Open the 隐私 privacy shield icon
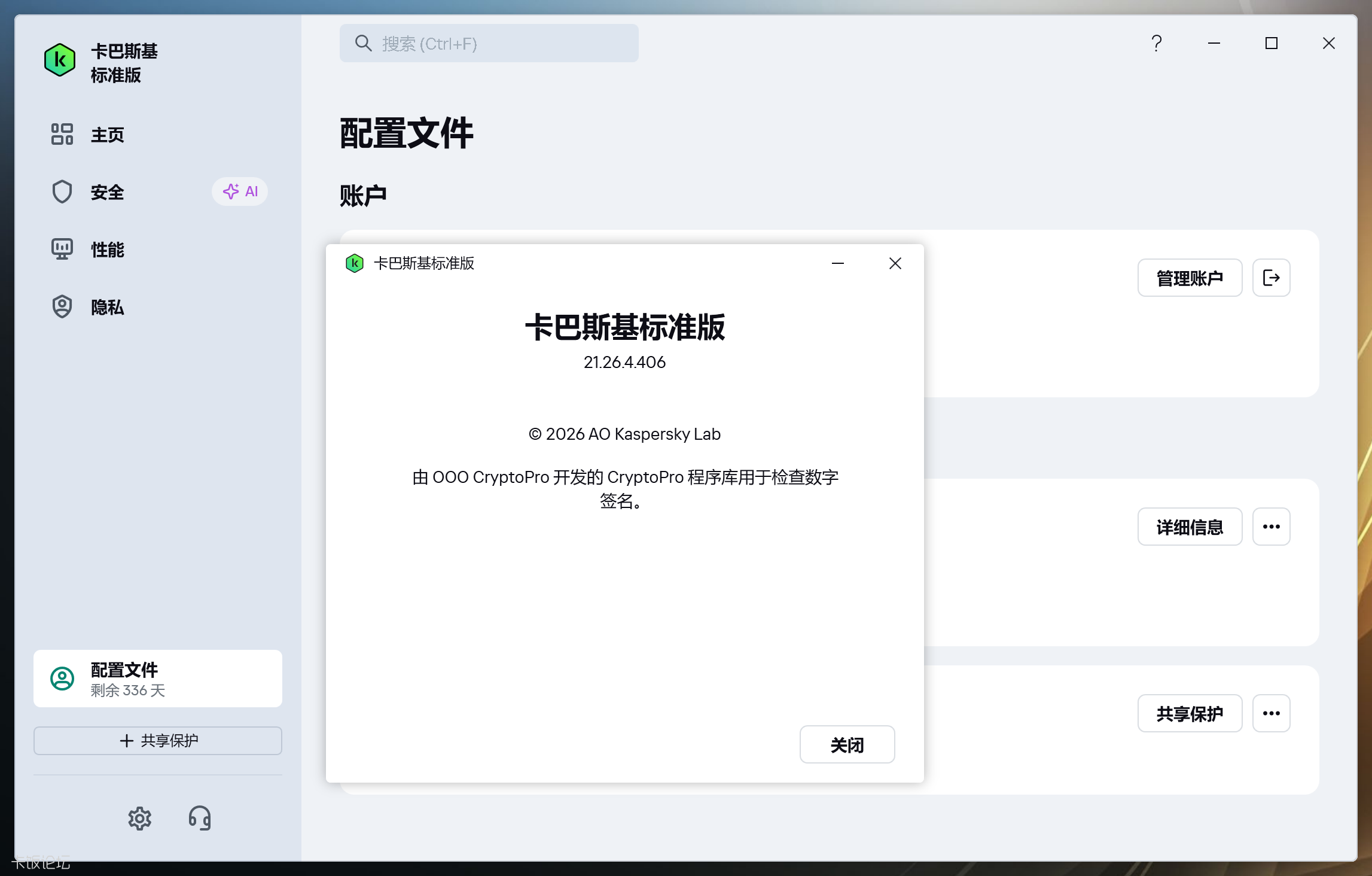The height and width of the screenshot is (876, 1372). coord(62,306)
